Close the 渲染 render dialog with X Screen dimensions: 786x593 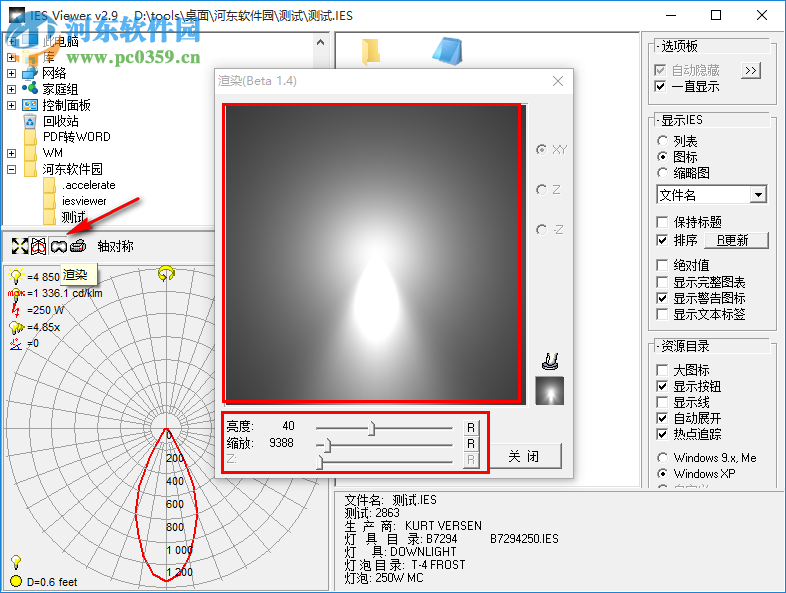pos(558,81)
